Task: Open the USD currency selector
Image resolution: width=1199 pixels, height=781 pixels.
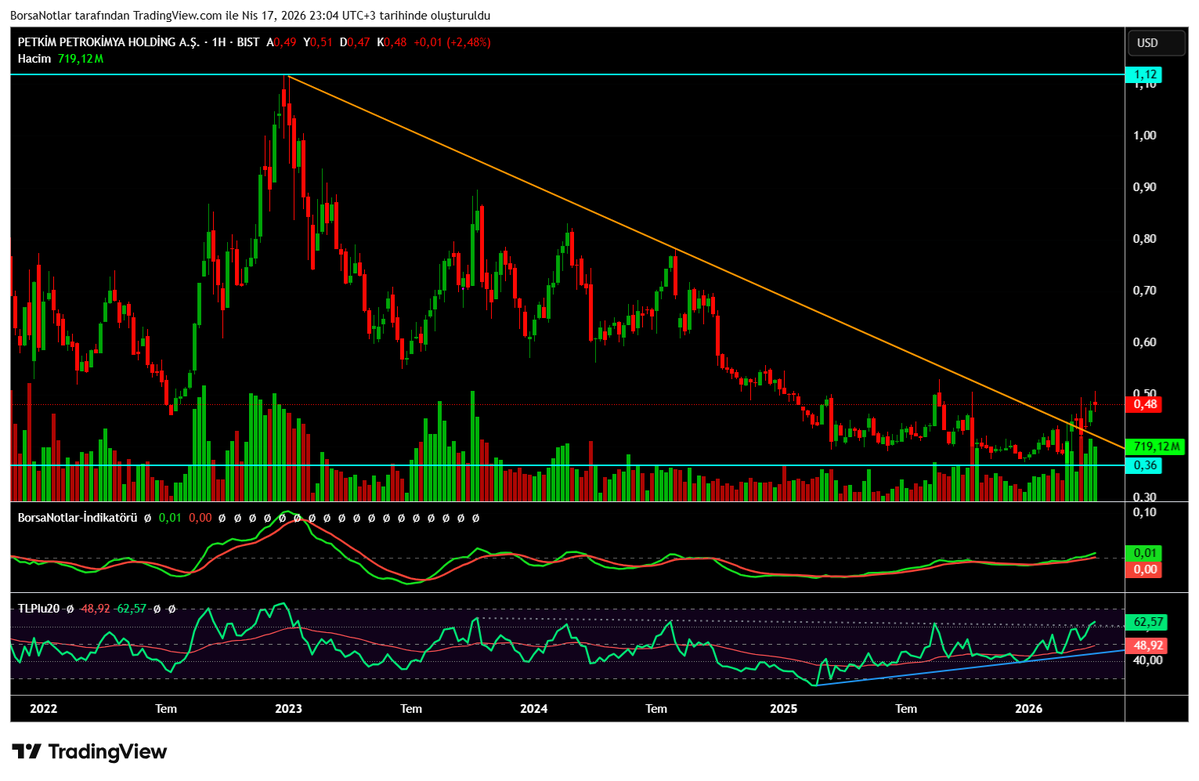Action: point(1156,43)
